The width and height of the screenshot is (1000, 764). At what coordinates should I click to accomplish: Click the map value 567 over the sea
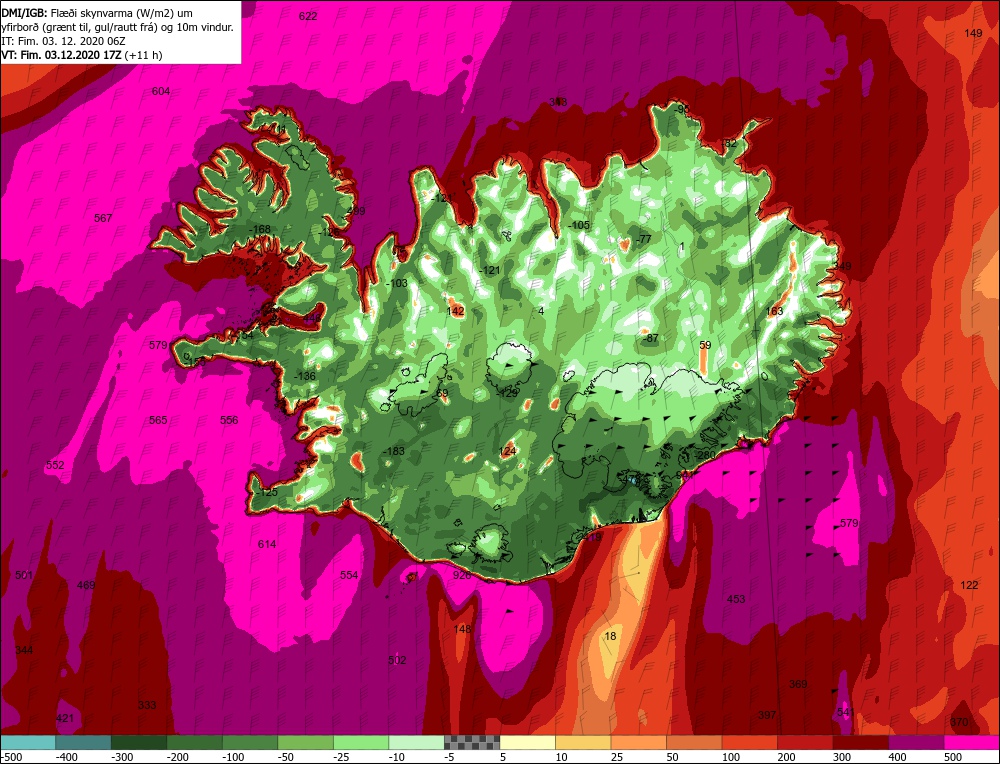(x=103, y=218)
